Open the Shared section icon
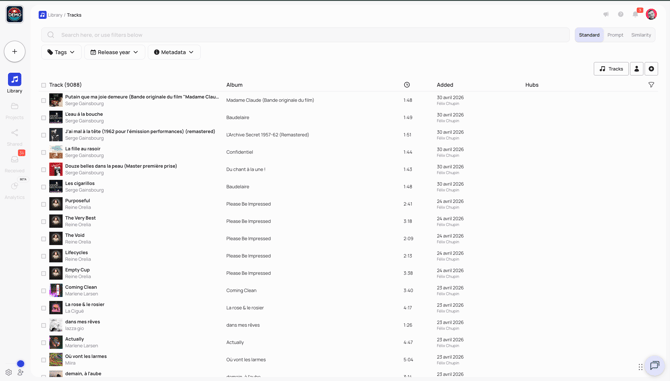Image resolution: width=670 pixels, height=381 pixels. pyautogui.click(x=15, y=132)
